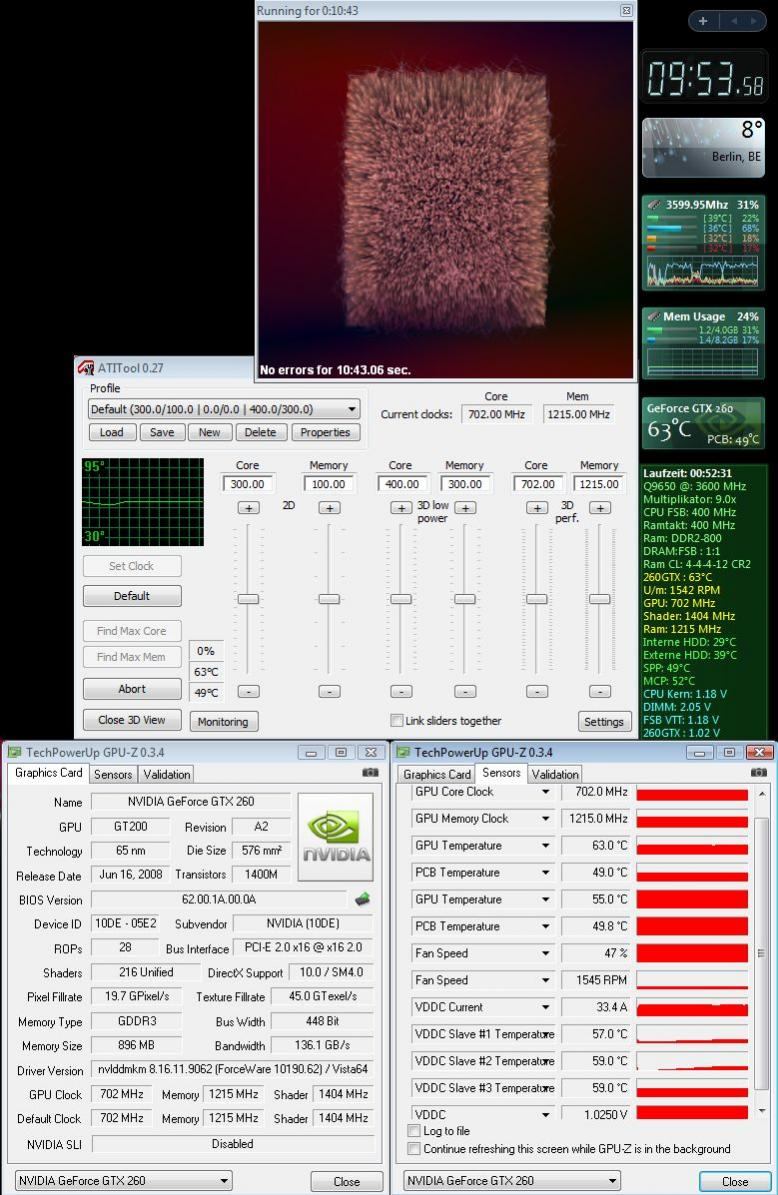This screenshot has height=1195, width=778.
Task: Click the 3D perf Memory clock input field
Action: (x=599, y=484)
